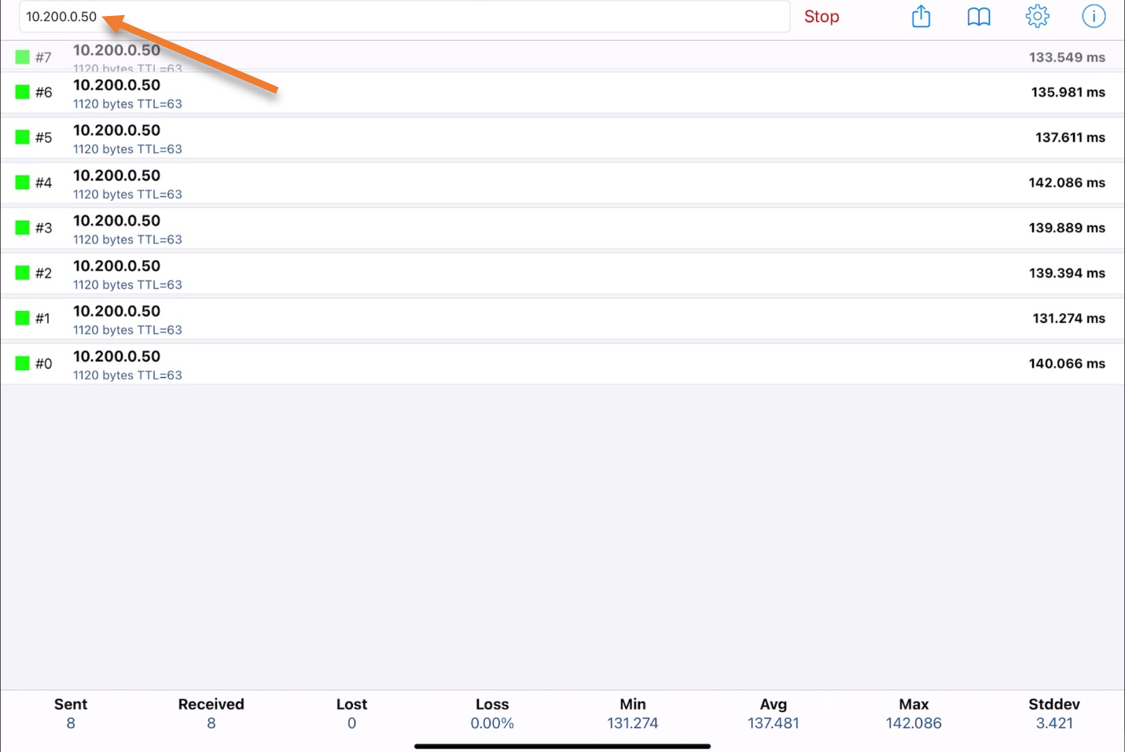Select the Avg latency statistic

[x=773, y=713]
